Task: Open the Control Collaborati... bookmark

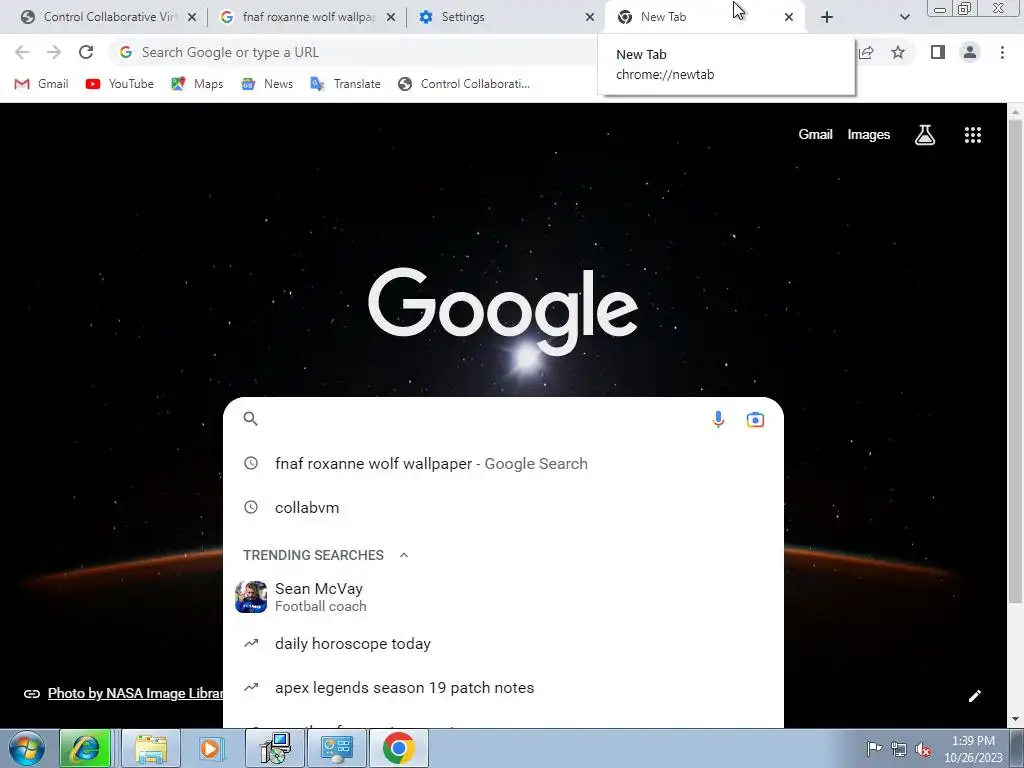Action: (464, 84)
